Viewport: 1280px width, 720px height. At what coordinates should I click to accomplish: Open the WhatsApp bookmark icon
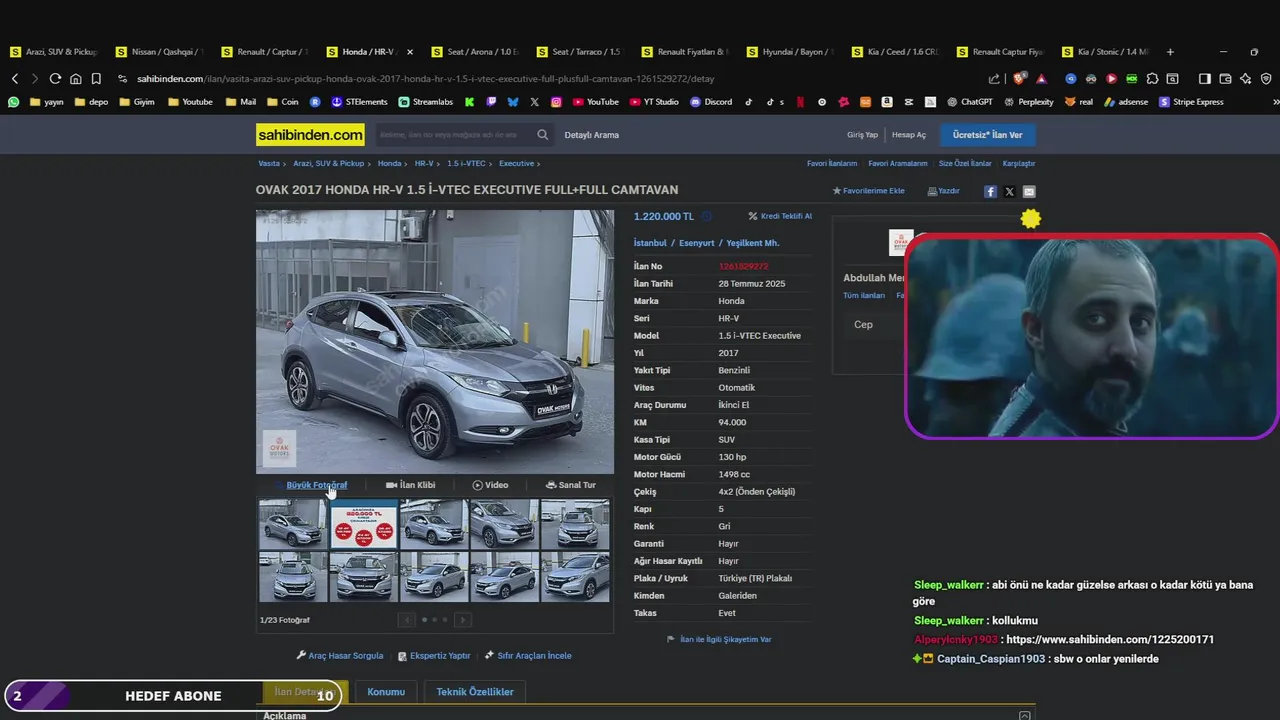[x=13, y=102]
